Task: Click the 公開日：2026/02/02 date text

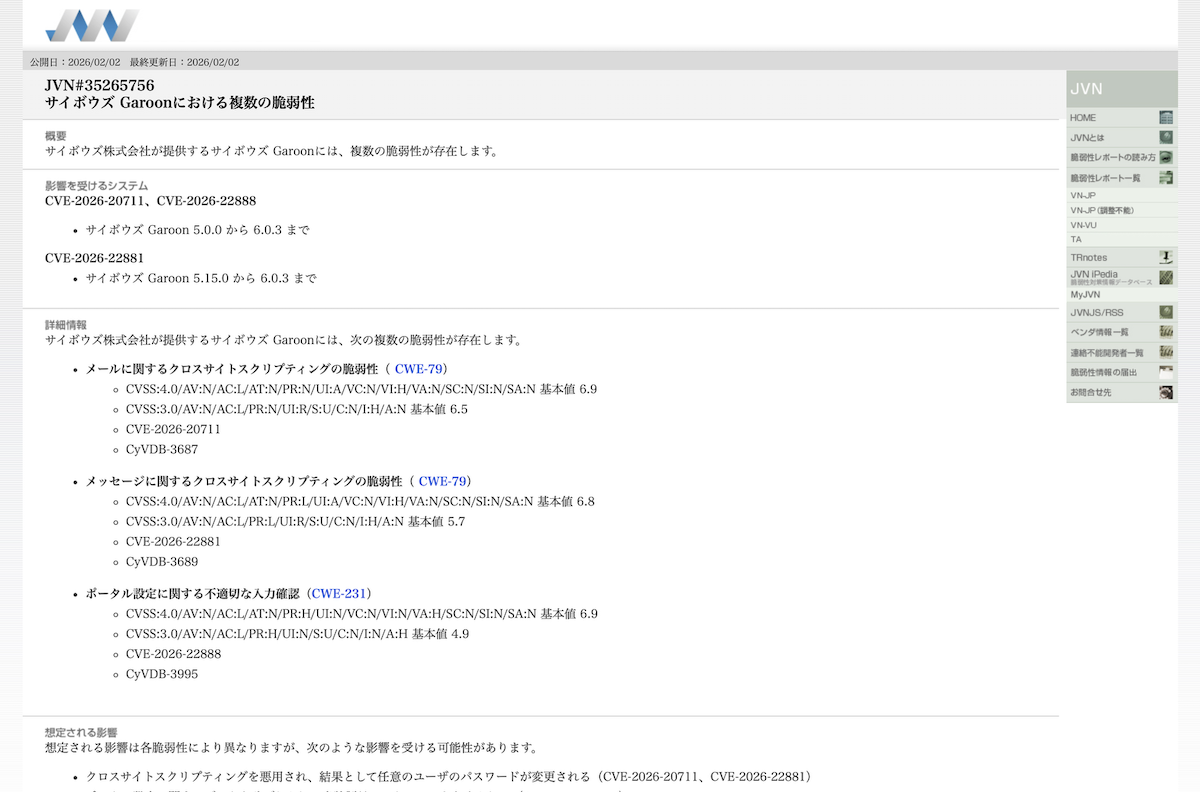Action: coord(75,62)
